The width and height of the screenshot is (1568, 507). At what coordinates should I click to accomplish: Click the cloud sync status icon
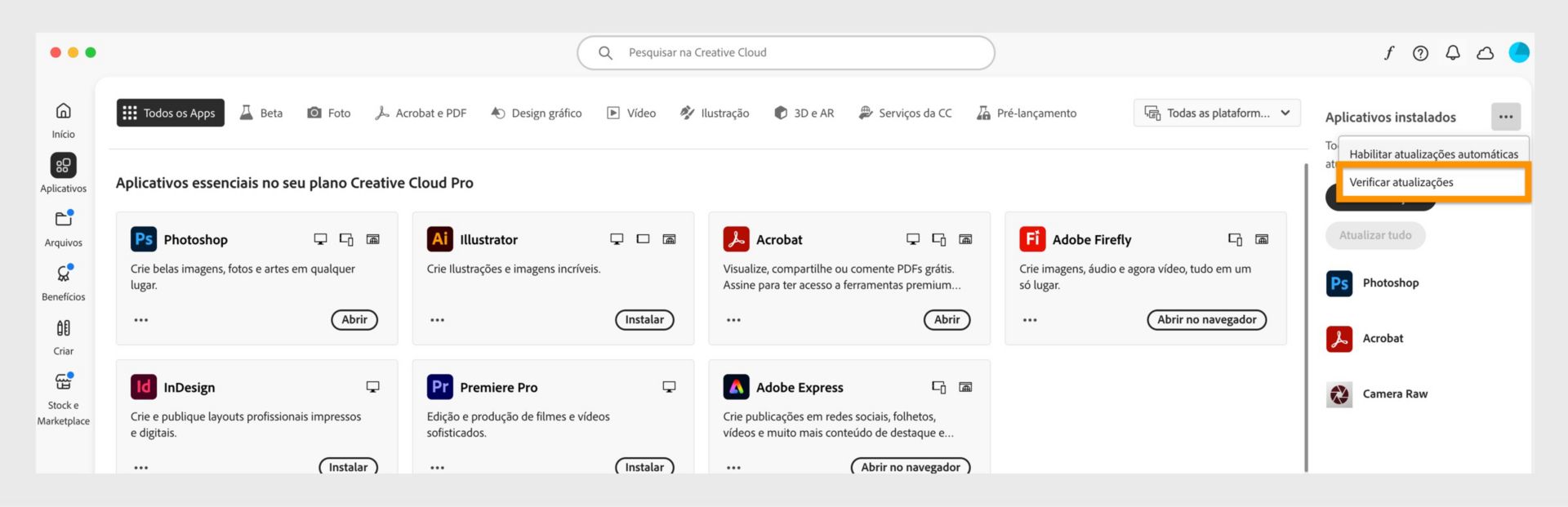click(x=1485, y=53)
